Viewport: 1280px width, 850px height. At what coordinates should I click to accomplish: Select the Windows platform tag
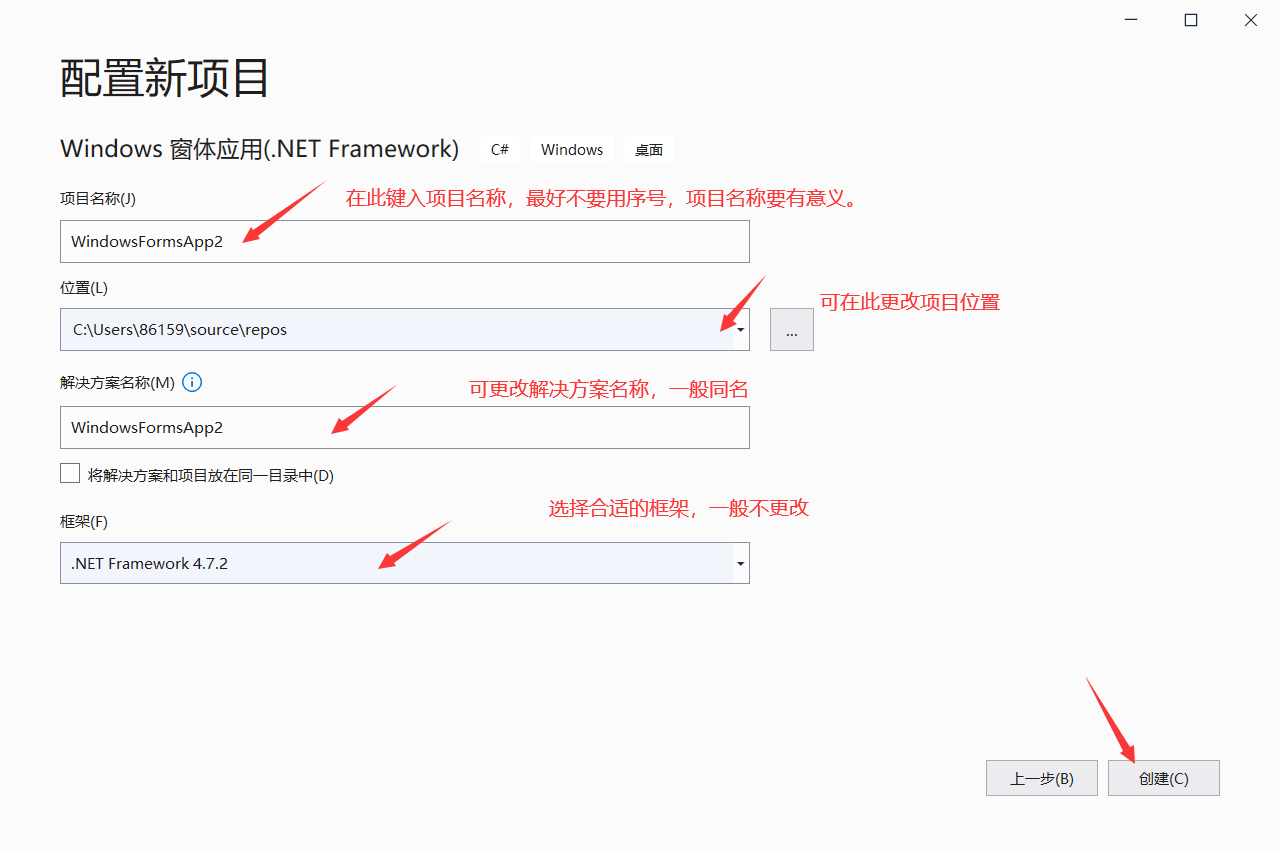coord(571,148)
